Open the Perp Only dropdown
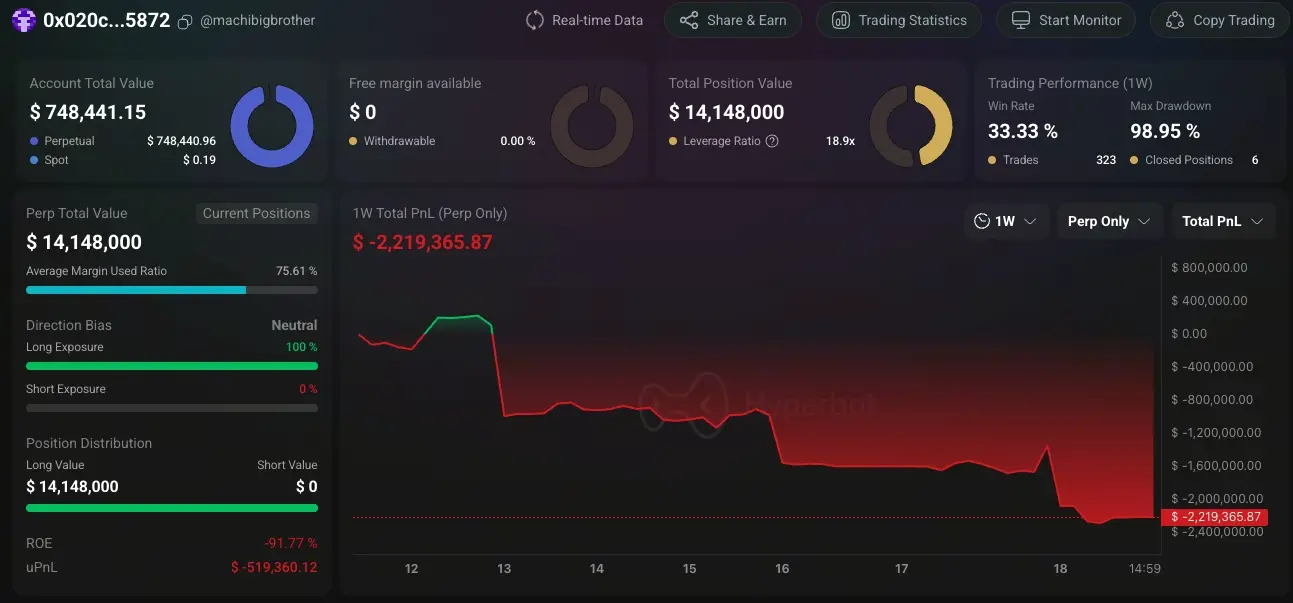This screenshot has height=603, width=1293. [x=1109, y=221]
